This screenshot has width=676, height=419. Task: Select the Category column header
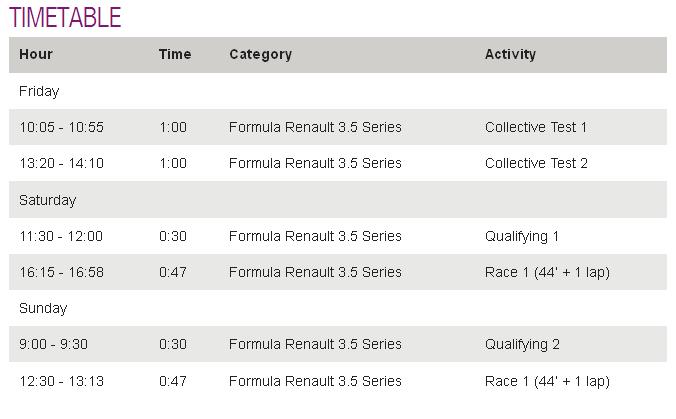pos(260,54)
